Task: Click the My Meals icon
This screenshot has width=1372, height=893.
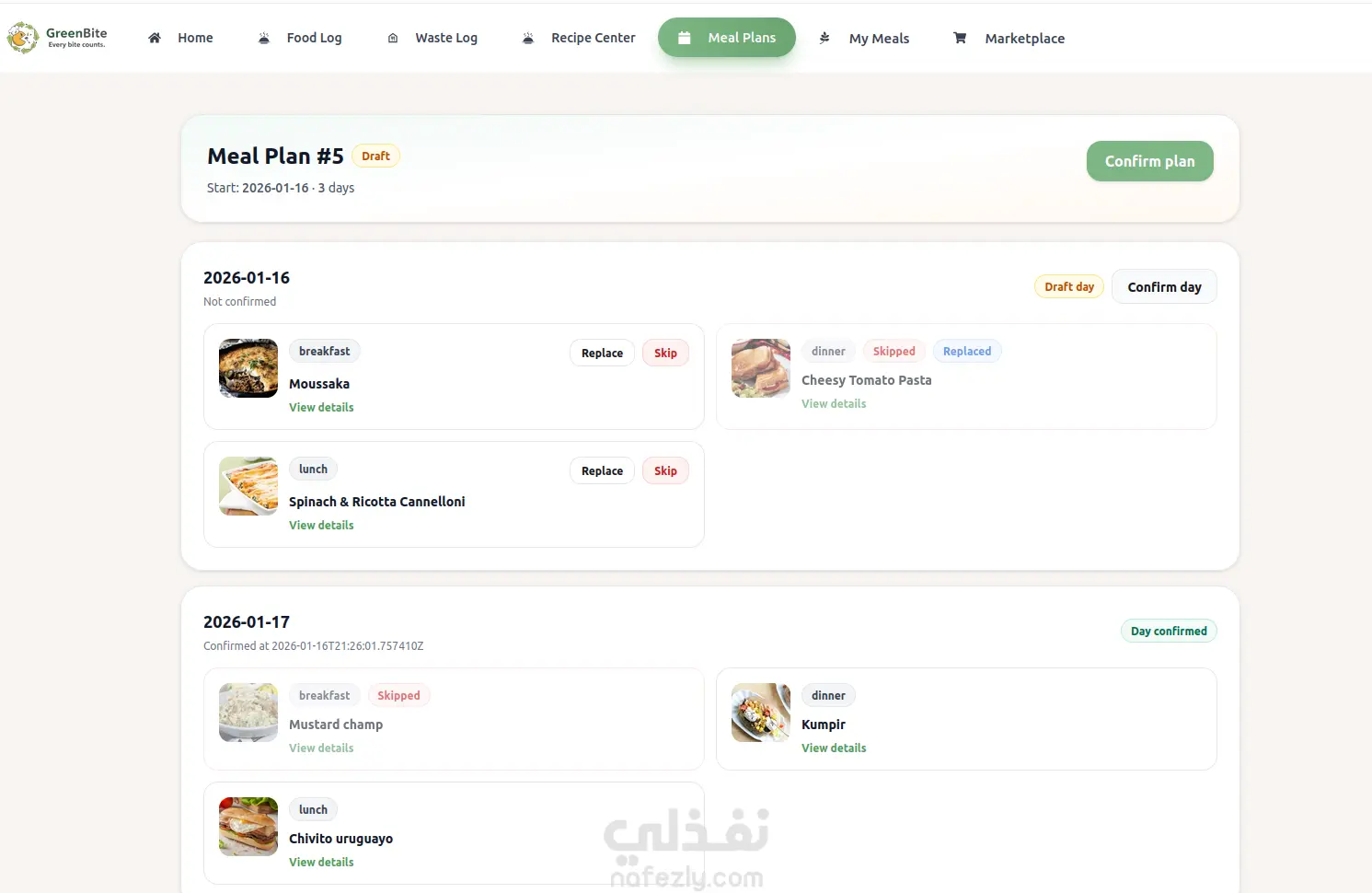Action: coord(824,38)
